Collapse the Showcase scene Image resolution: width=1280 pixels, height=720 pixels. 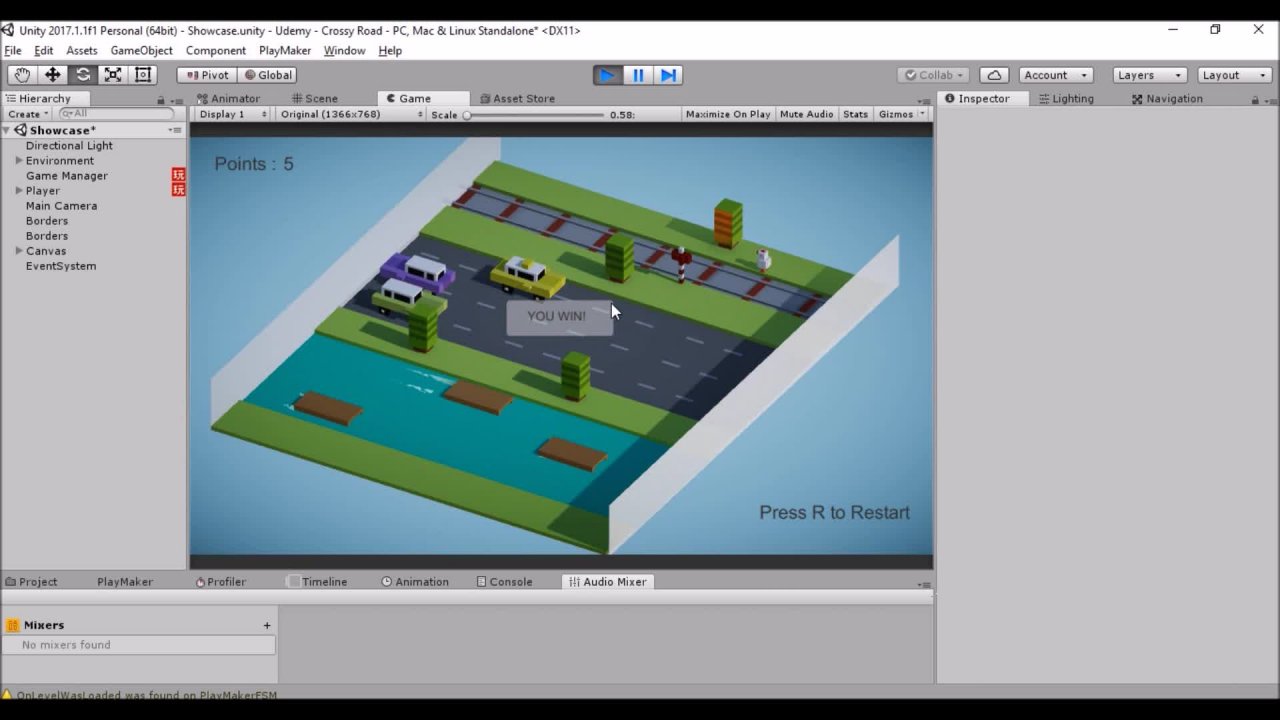click(x=7, y=130)
